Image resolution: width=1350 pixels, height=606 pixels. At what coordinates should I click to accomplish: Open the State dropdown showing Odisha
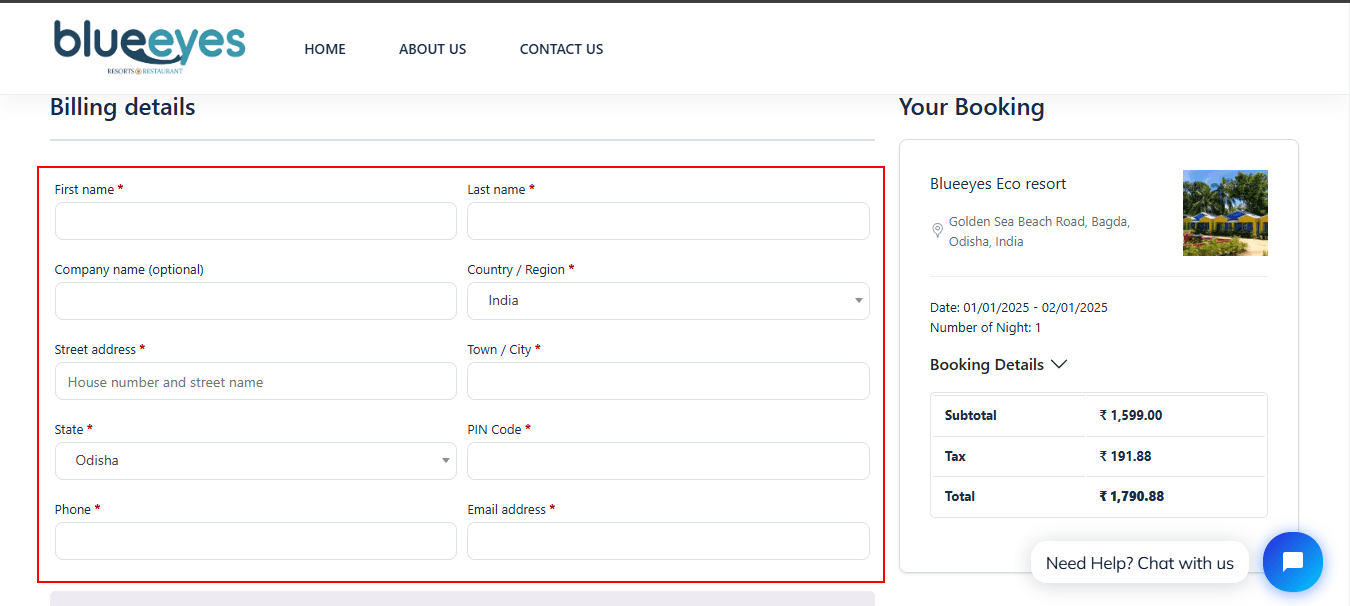255,461
